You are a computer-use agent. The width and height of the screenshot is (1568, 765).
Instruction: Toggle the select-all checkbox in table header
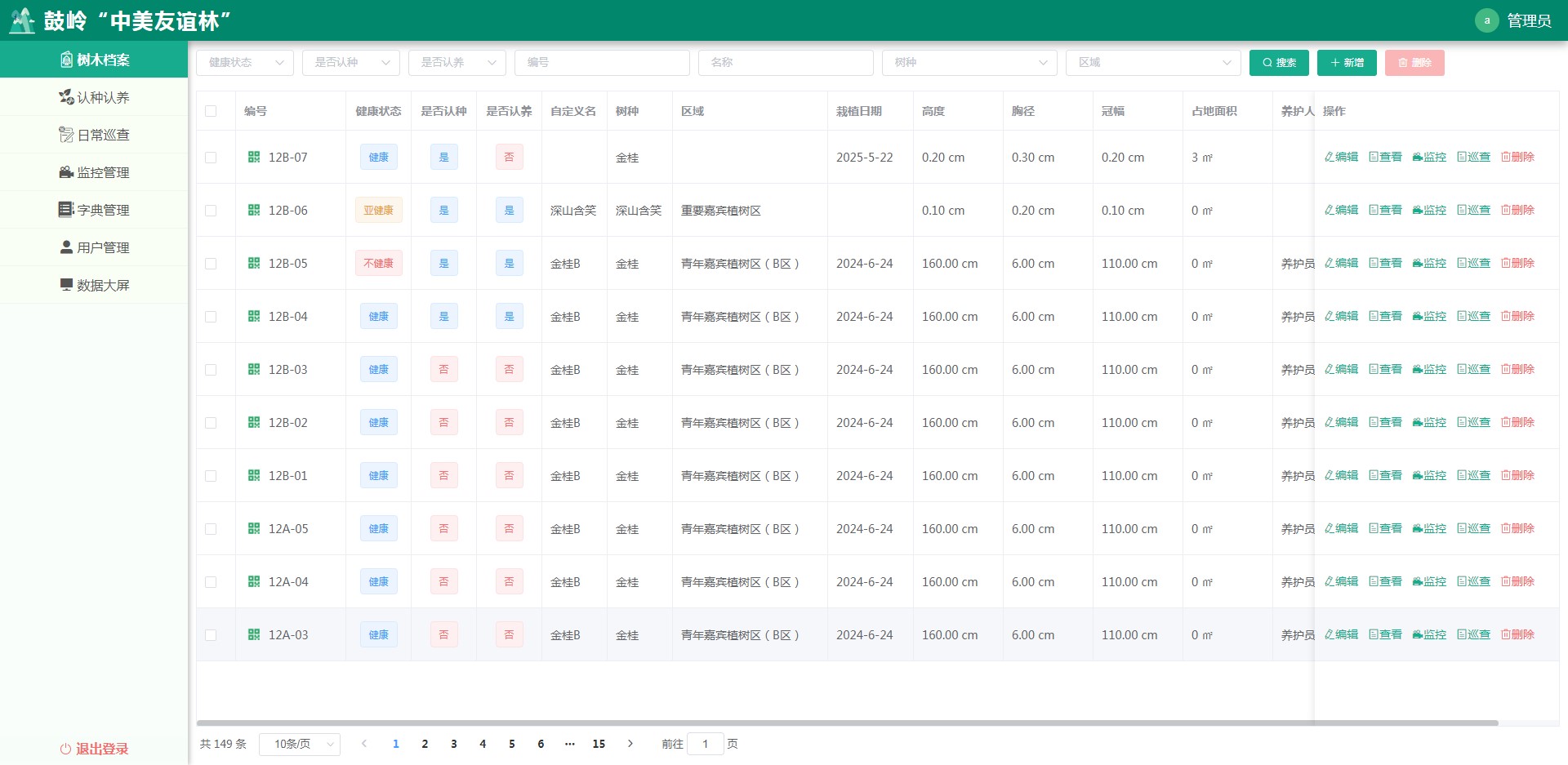point(211,111)
